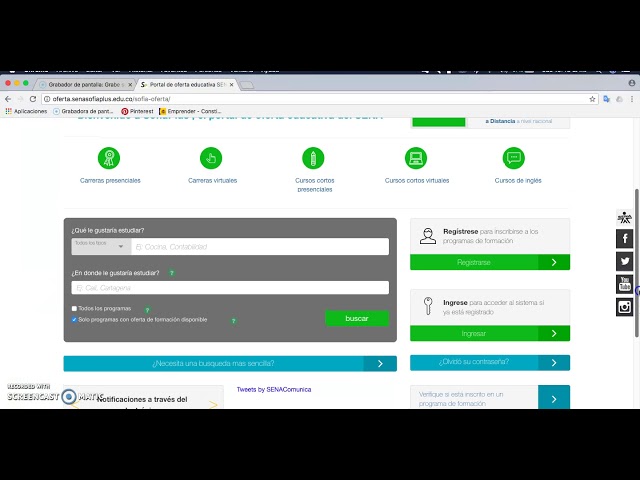Reload the page with the refresh icon
640x480 pixels.
33,99
